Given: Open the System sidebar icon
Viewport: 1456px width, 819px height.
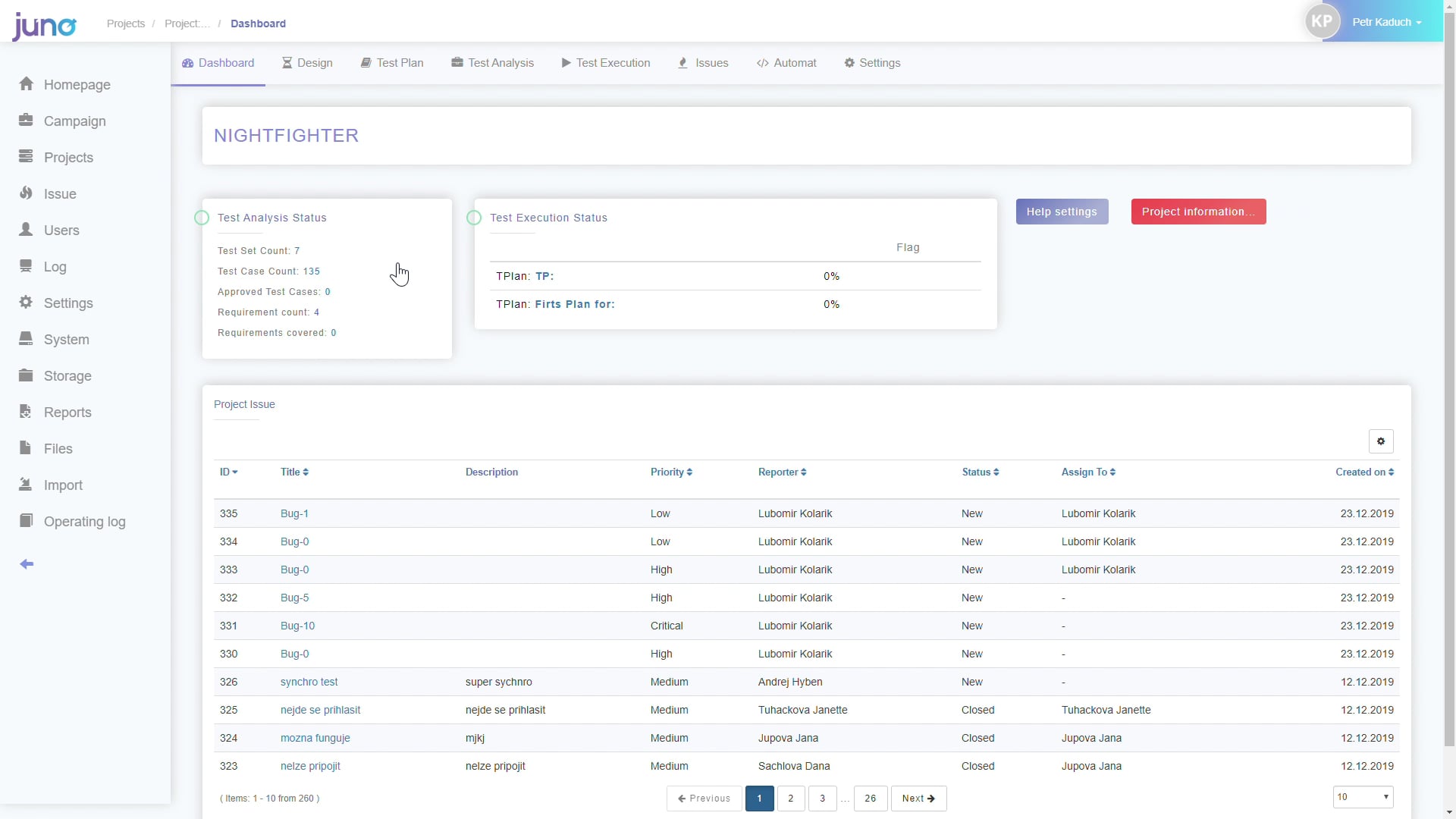Looking at the screenshot, I should (27, 339).
